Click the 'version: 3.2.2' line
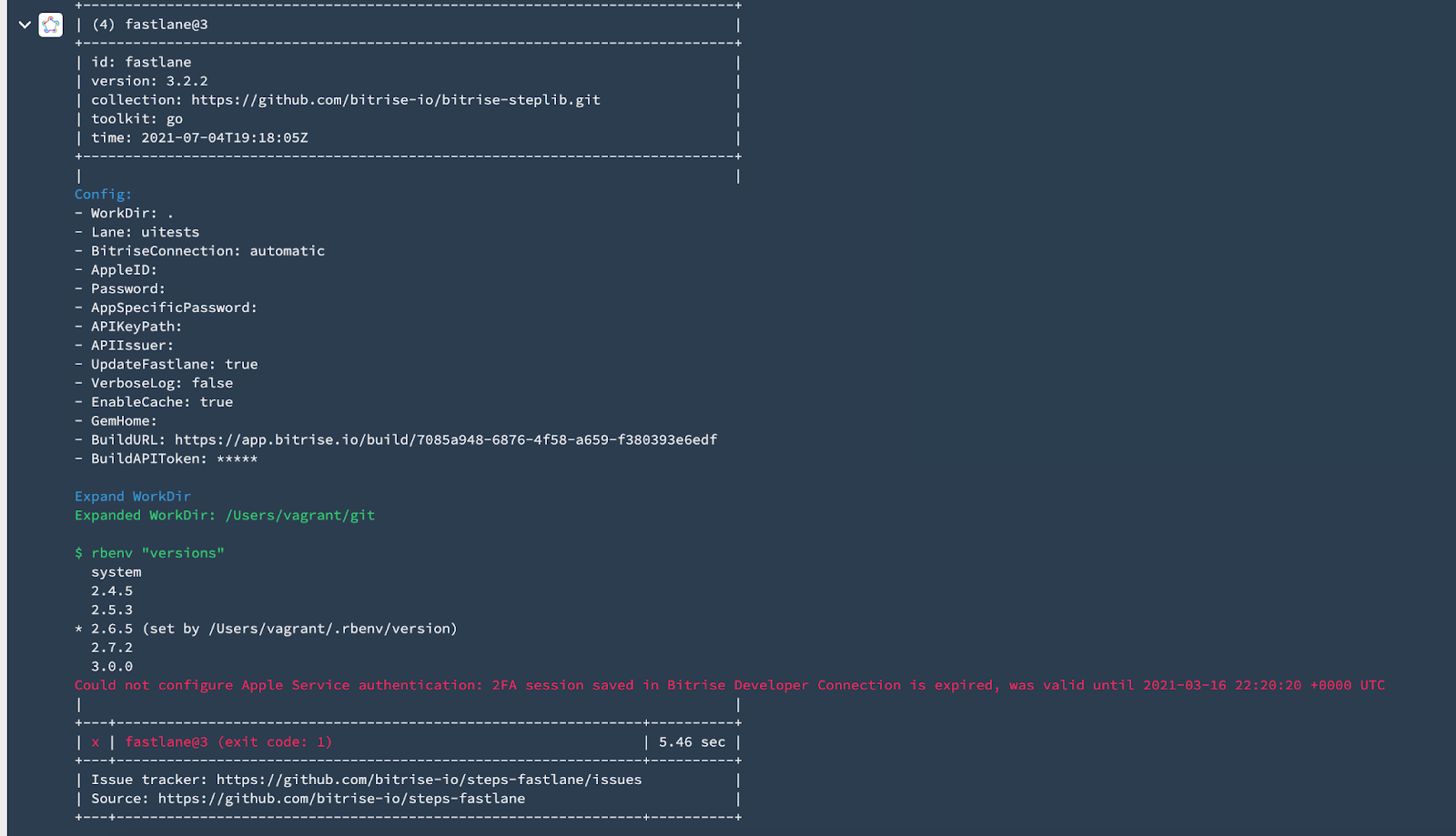Viewport: 1456px width, 836px height. click(x=149, y=81)
